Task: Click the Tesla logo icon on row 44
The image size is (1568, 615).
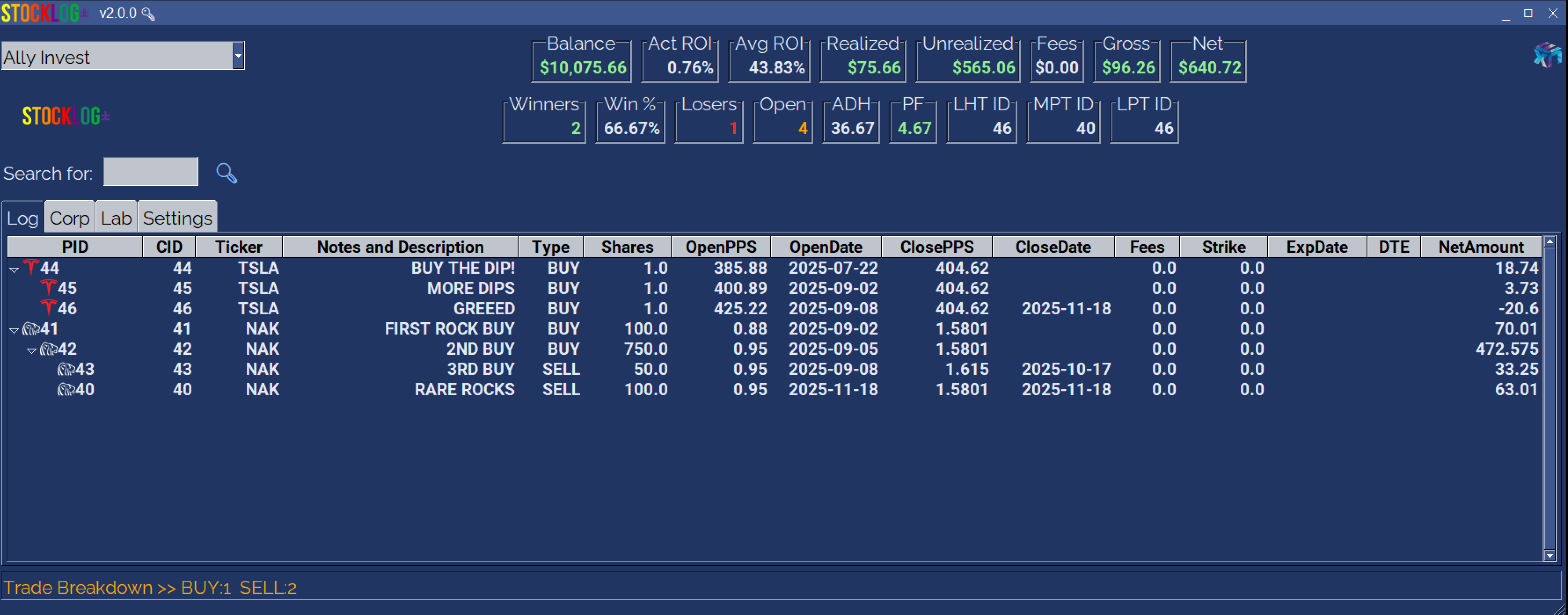Action: 30,267
